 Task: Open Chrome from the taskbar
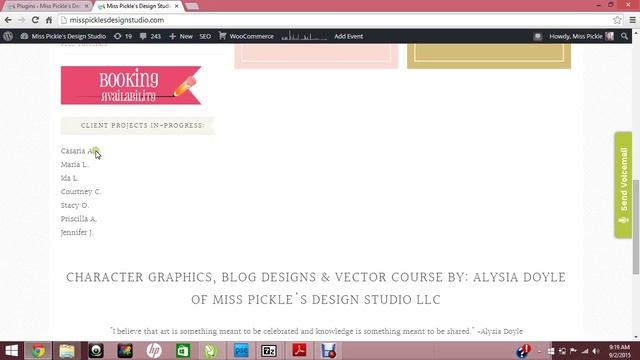tap(38, 351)
